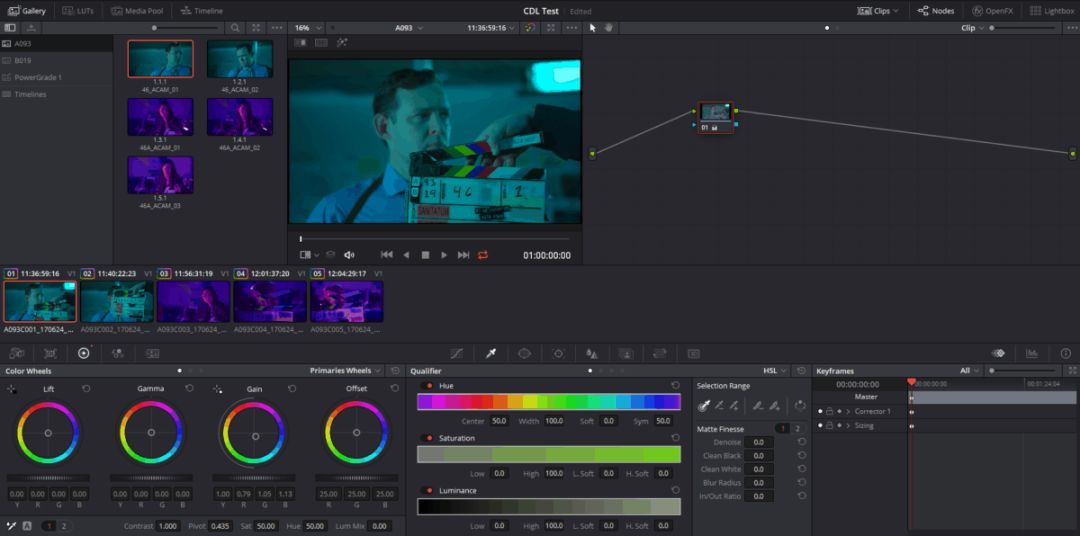Open the Tracker palette

[558, 353]
